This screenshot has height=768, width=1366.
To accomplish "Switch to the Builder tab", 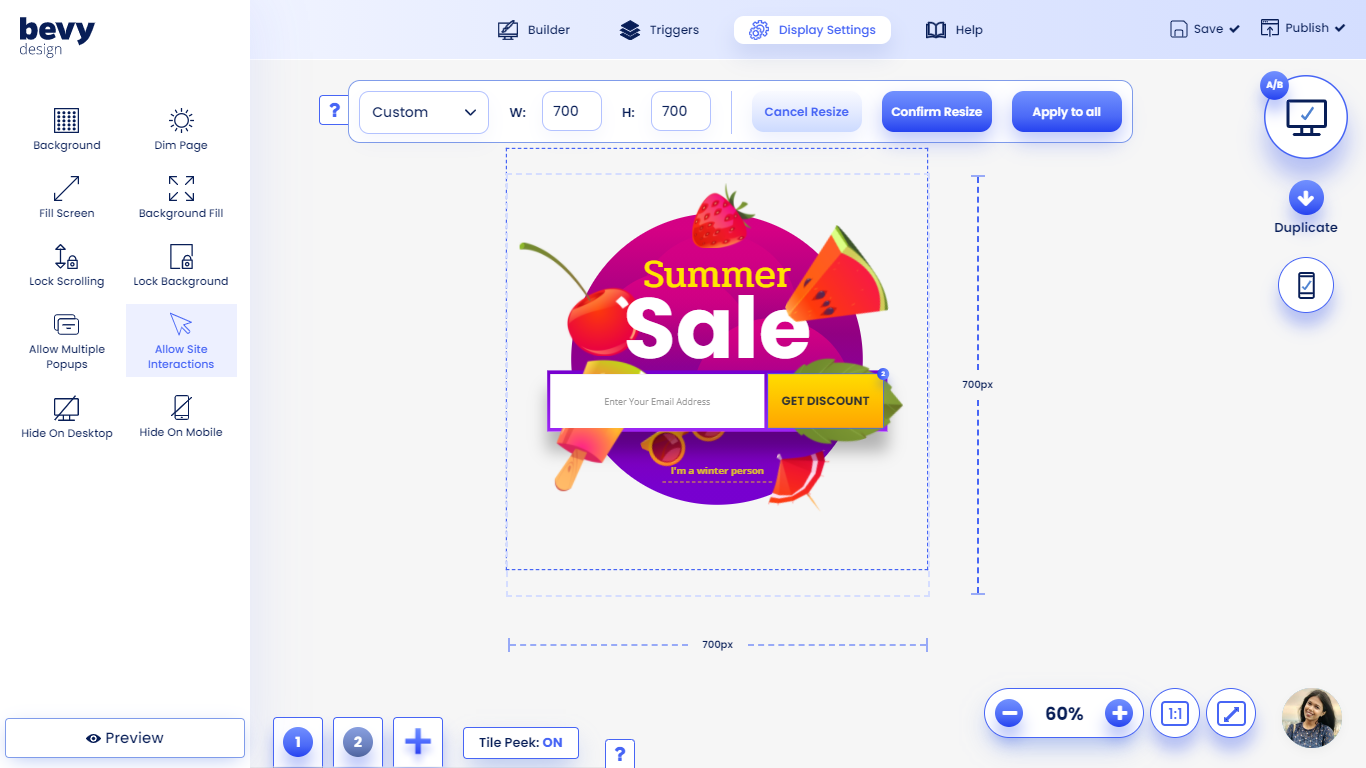I will [x=534, y=30].
